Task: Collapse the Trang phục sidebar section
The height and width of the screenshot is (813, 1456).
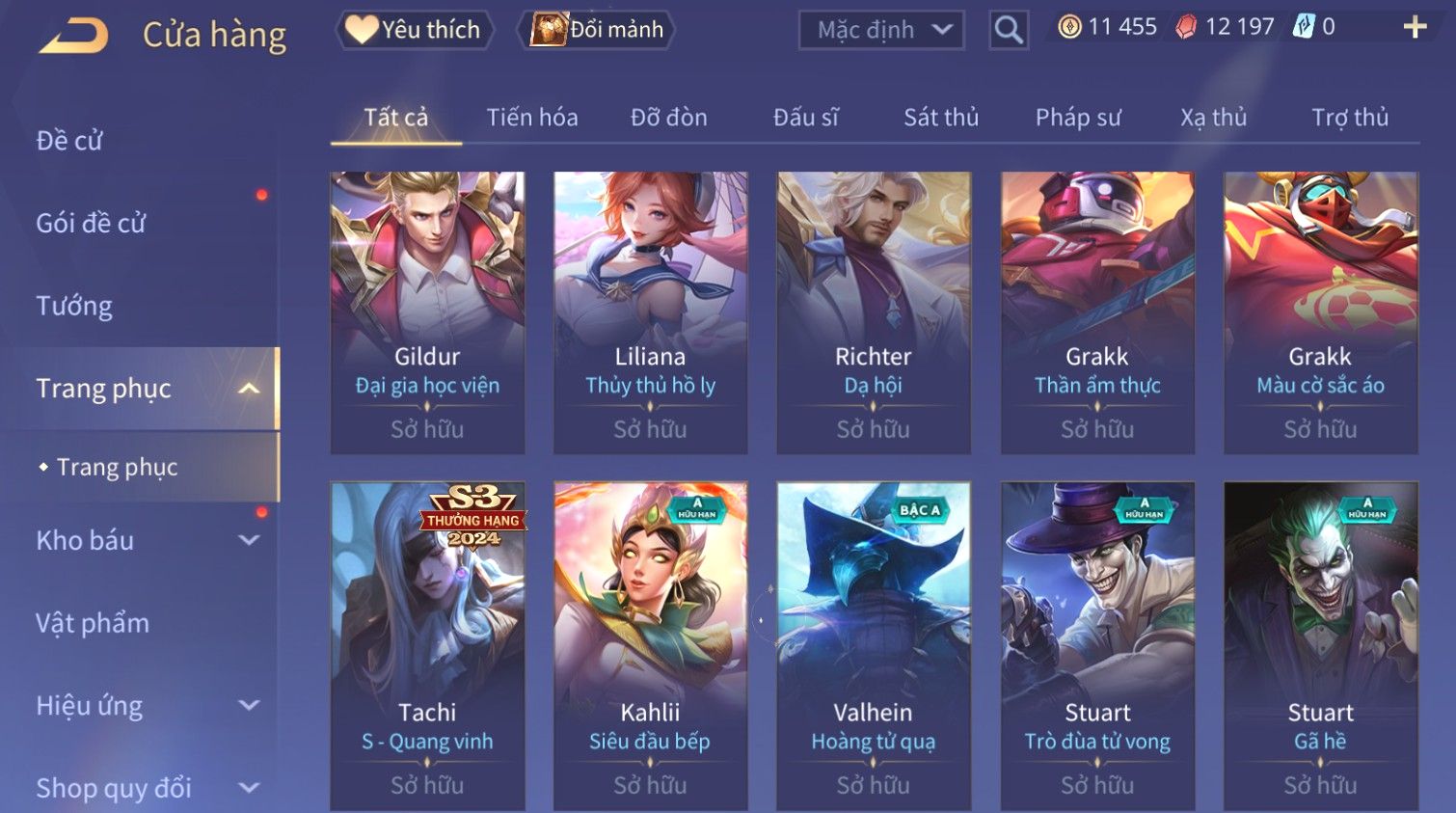Action: (249, 389)
